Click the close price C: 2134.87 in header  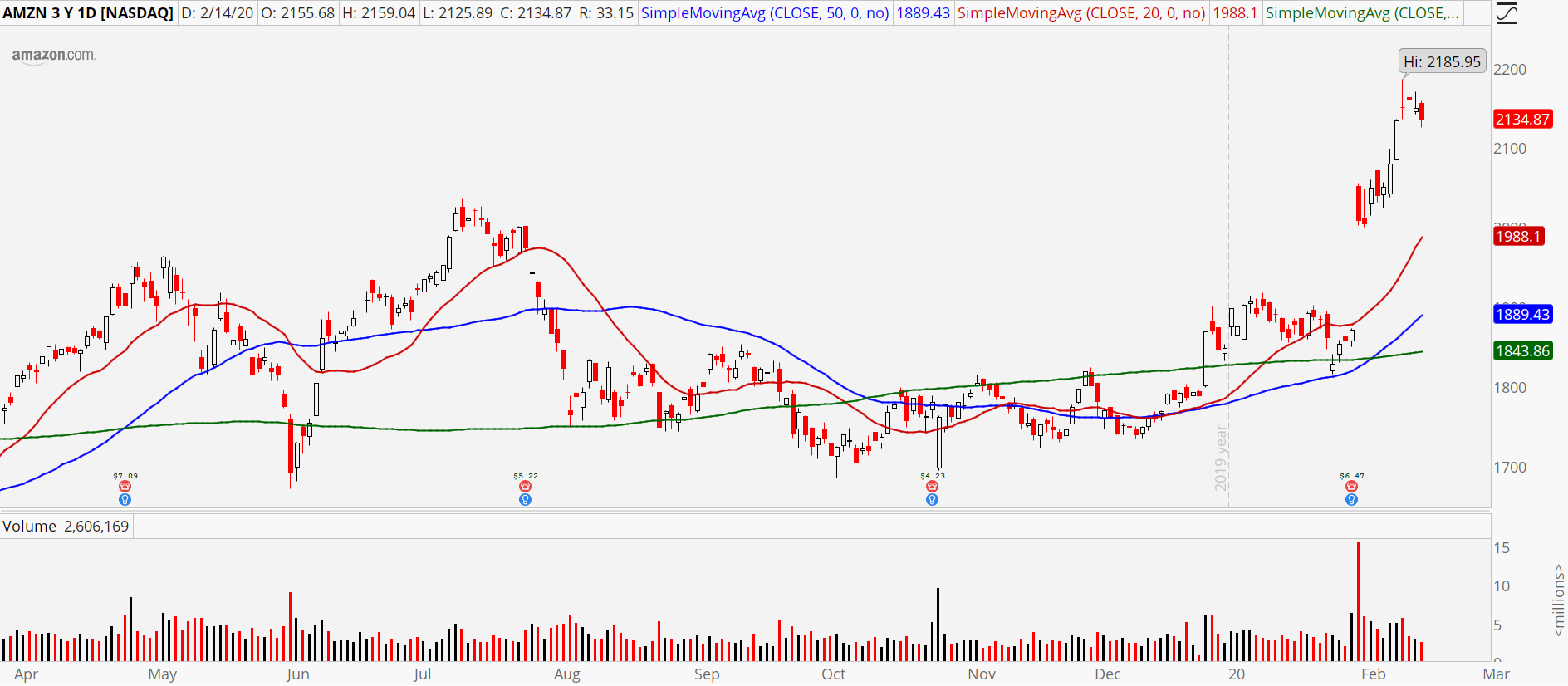[536, 13]
